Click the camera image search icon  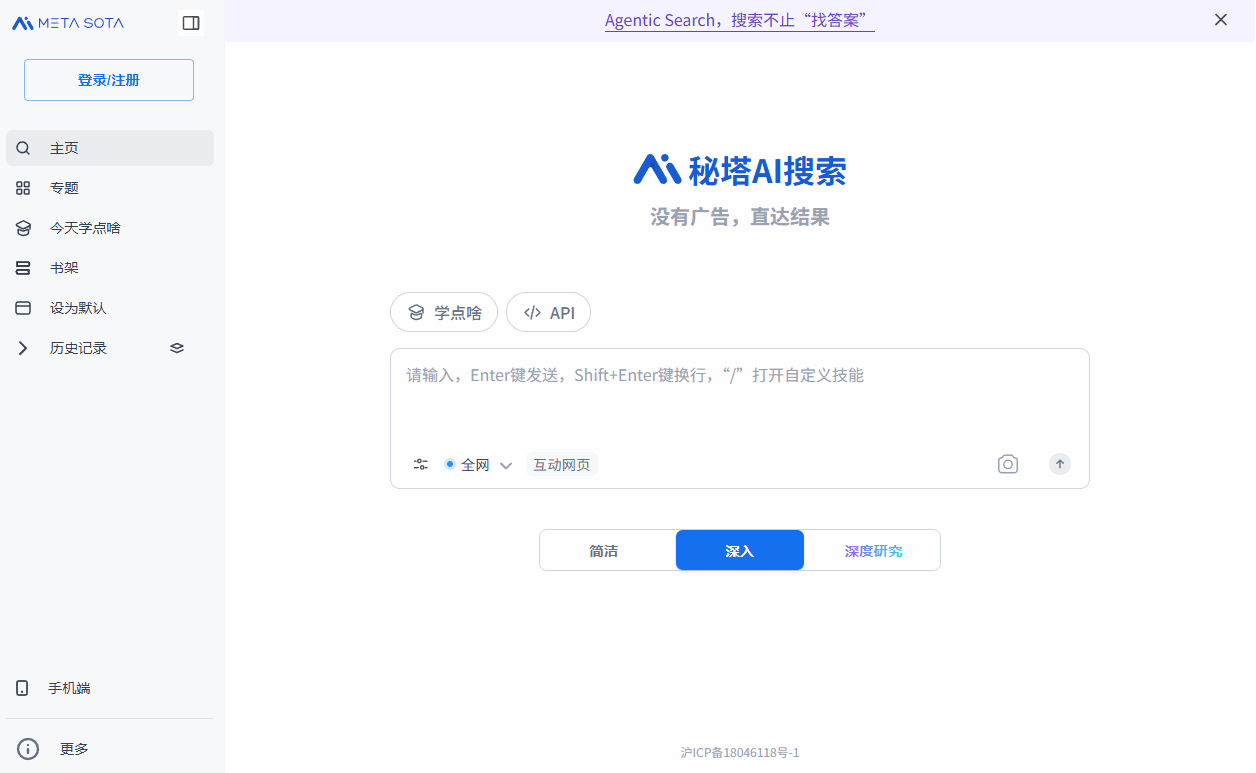point(1007,464)
